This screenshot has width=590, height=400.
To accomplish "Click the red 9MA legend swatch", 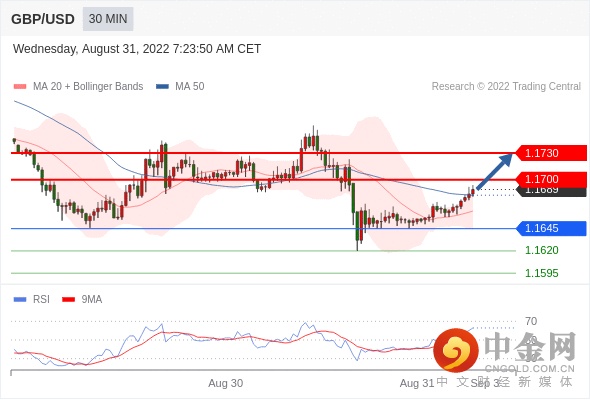I will click(68, 300).
